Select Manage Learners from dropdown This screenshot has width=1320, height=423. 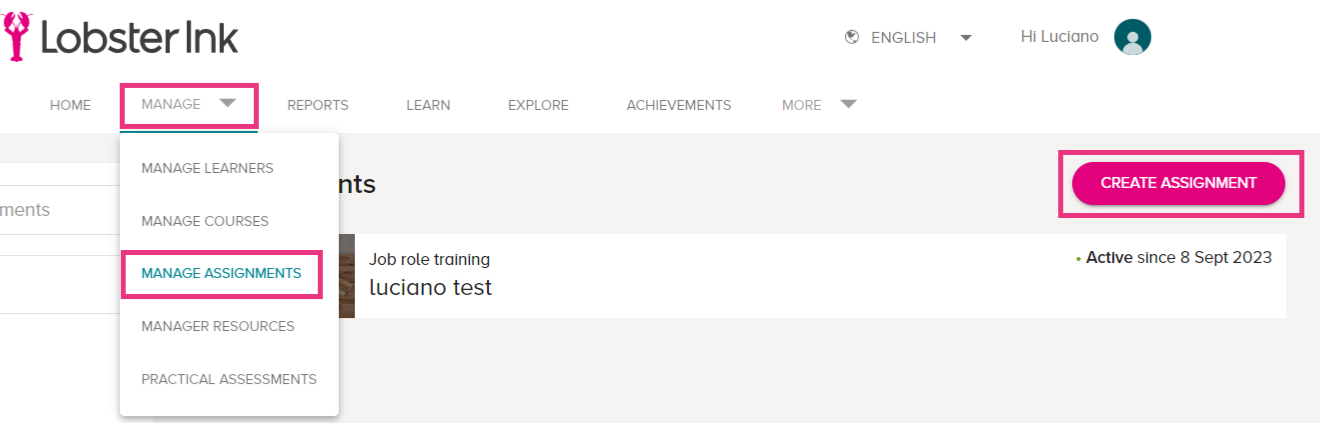(x=207, y=168)
